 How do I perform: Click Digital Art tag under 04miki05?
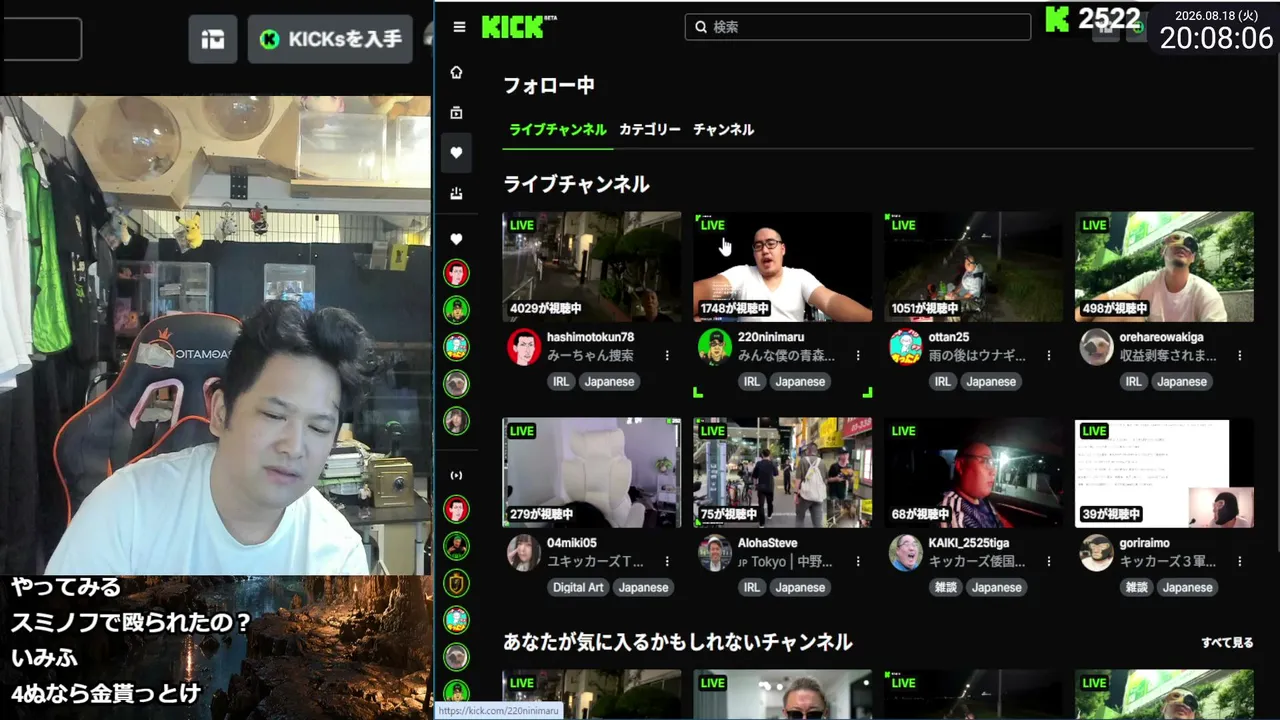pyautogui.click(x=578, y=588)
